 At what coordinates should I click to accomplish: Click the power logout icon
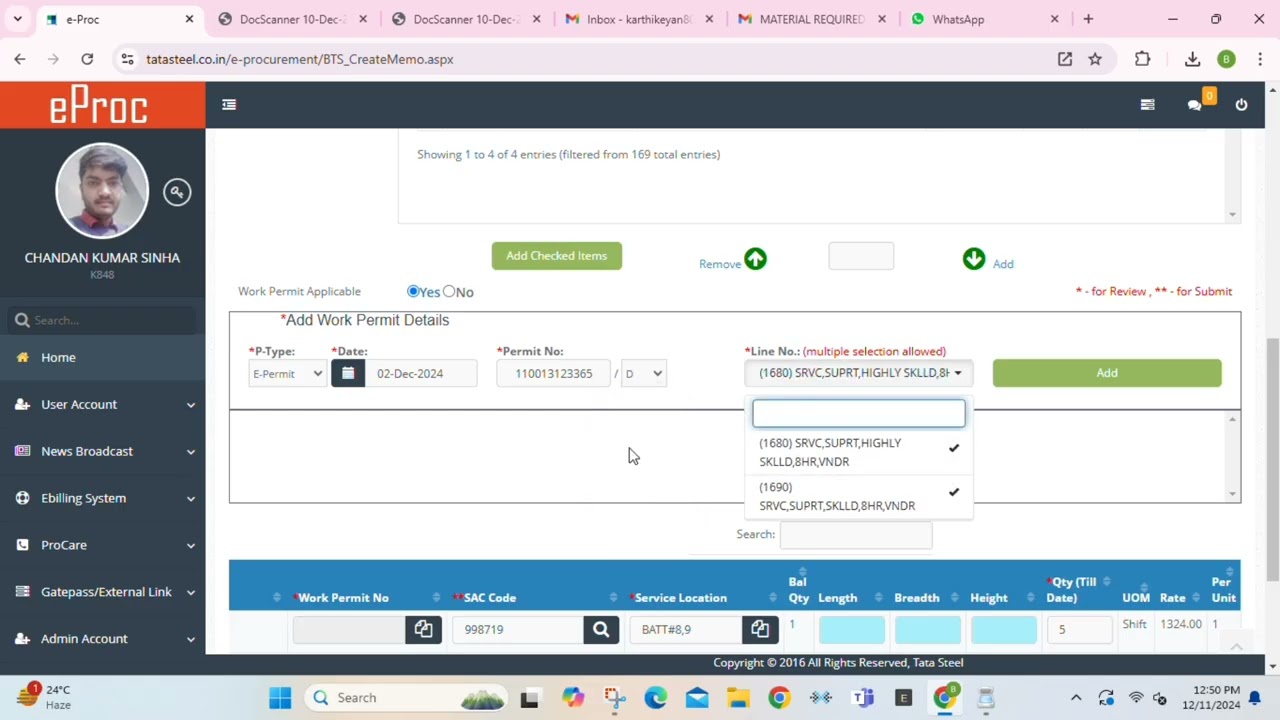(1241, 104)
